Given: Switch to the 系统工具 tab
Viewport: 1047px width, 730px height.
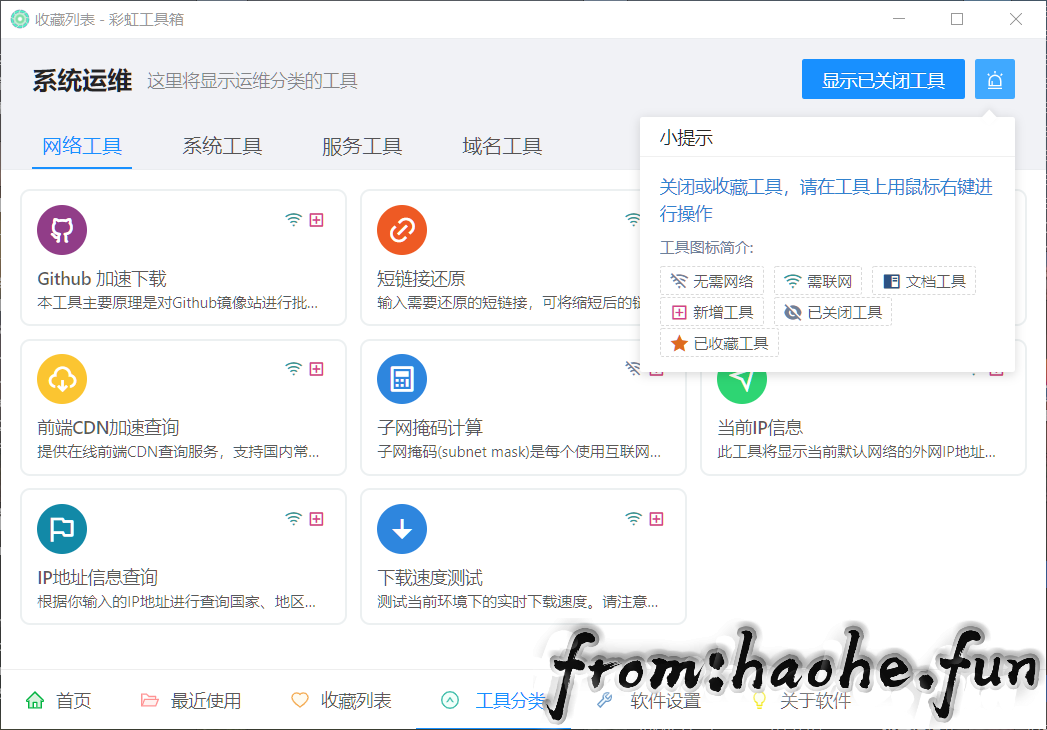Looking at the screenshot, I should [x=222, y=146].
